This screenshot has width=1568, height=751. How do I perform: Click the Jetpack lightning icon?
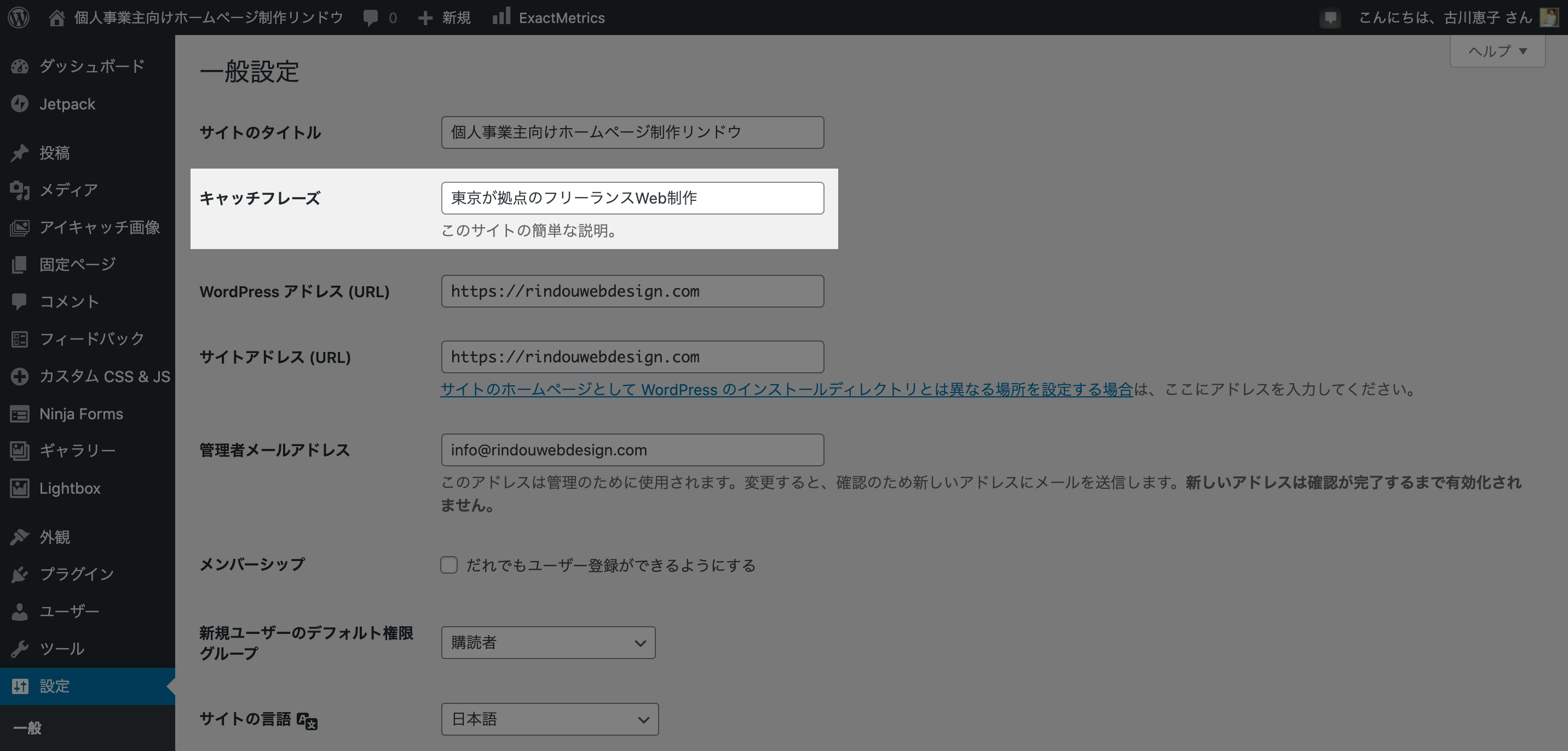coord(20,104)
